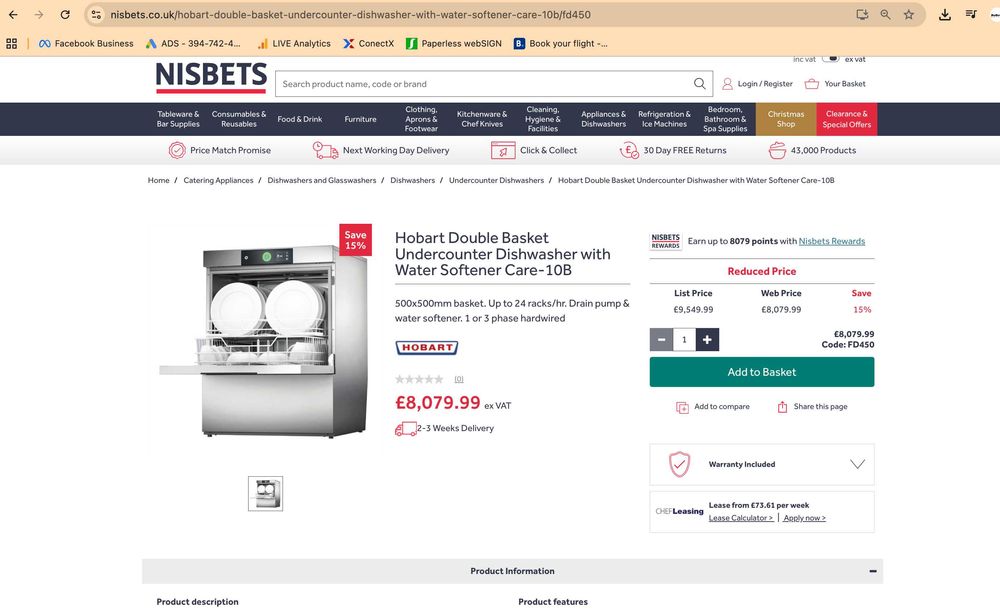Increase quantity with the plus button
The height and width of the screenshot is (614, 1000).
[707, 340]
